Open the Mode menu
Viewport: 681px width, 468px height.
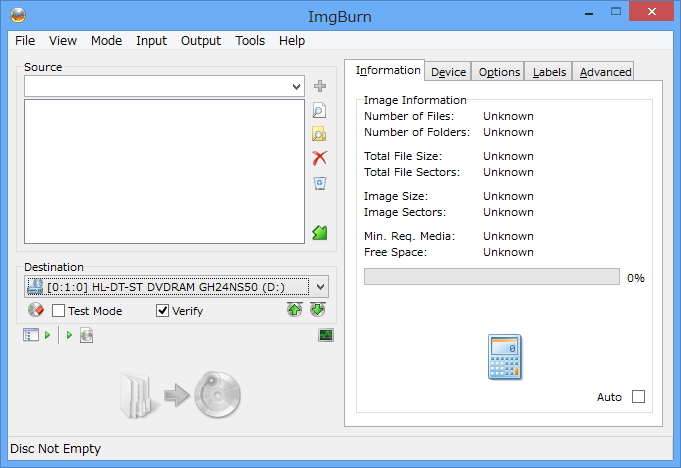point(106,41)
